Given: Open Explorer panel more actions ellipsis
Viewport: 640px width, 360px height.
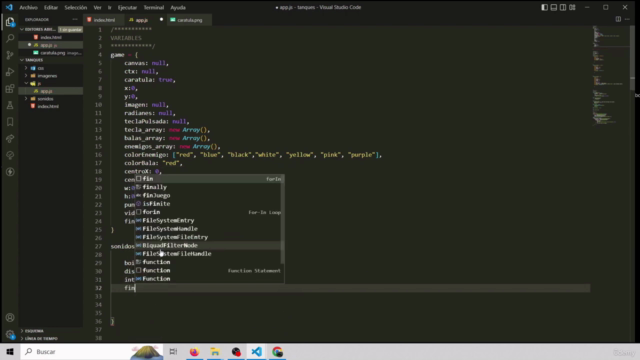Looking at the screenshot, I should pyautogui.click(x=75, y=19).
